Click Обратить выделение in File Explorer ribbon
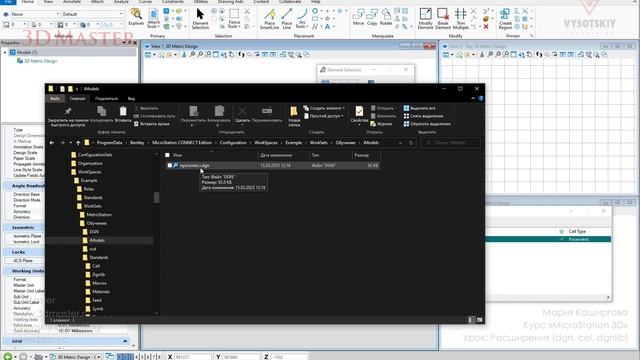Viewport: 640px width, 360px height. tap(427, 124)
